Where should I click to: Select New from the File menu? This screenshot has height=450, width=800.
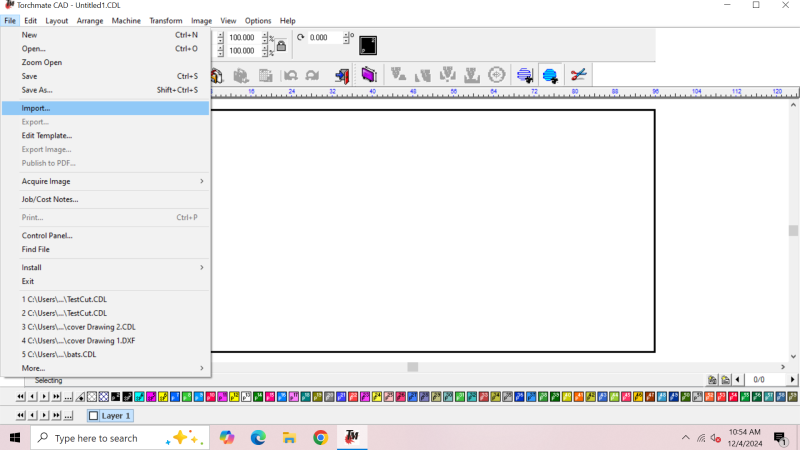[105, 35]
